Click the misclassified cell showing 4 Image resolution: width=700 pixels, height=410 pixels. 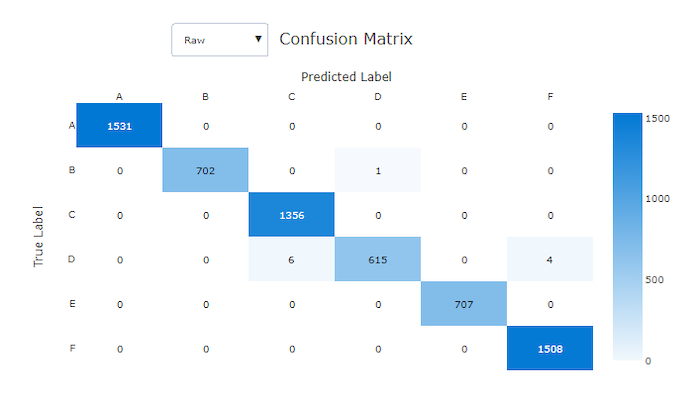tap(549, 260)
